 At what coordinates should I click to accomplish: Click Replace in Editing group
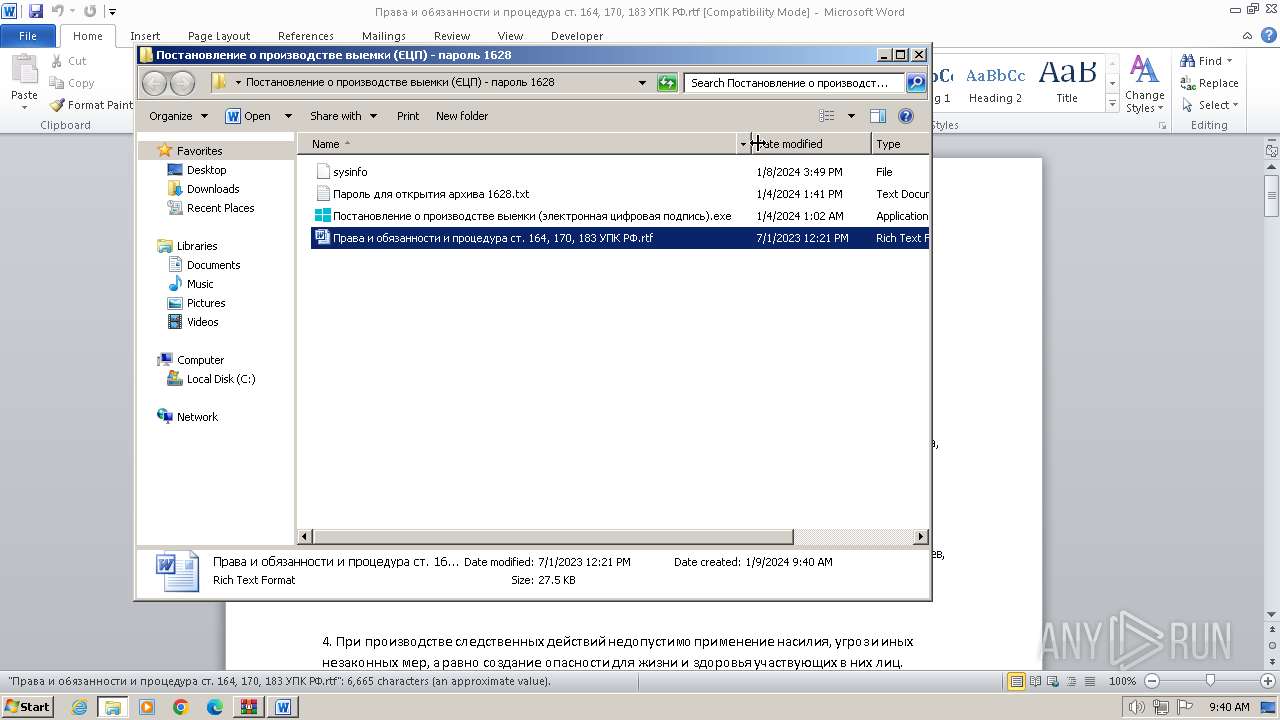[x=1209, y=83]
